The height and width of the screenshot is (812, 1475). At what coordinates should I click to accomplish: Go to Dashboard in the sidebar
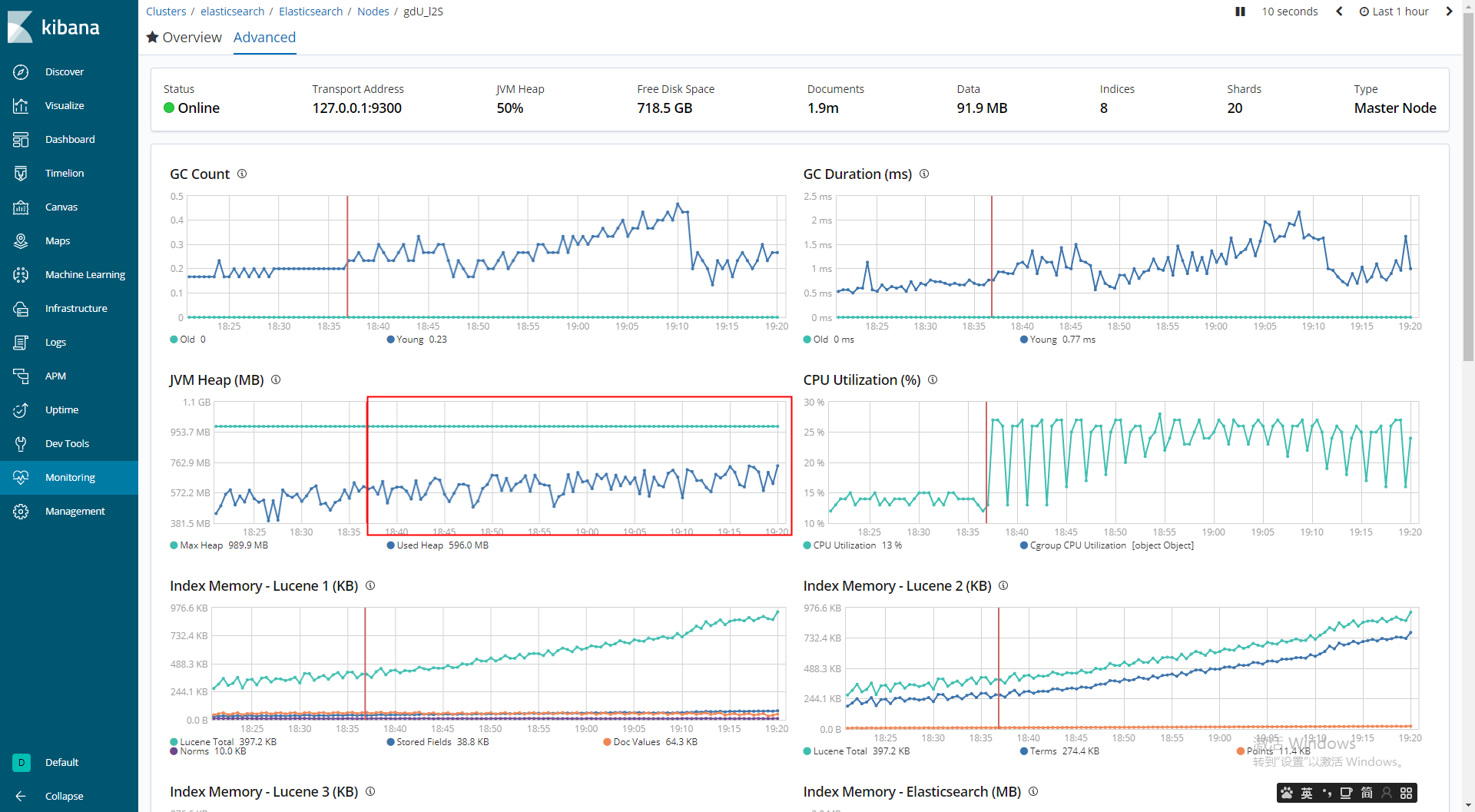click(69, 139)
